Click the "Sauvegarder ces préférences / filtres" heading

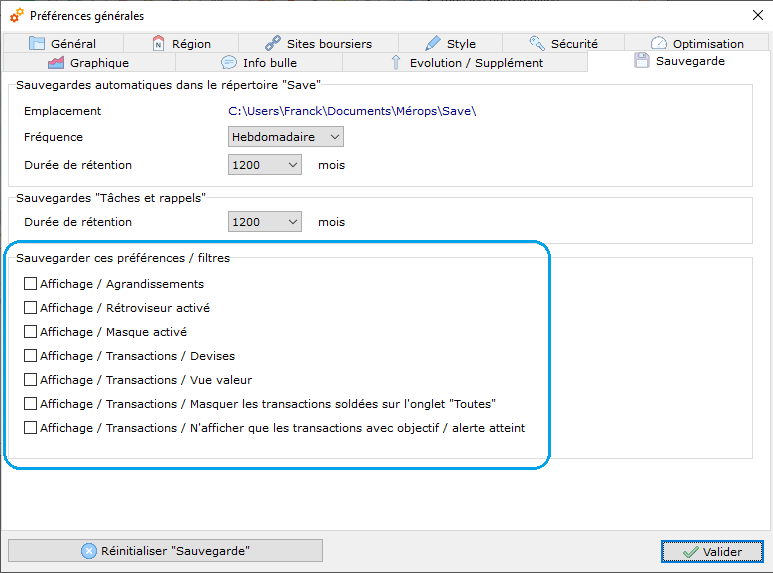tap(123, 258)
